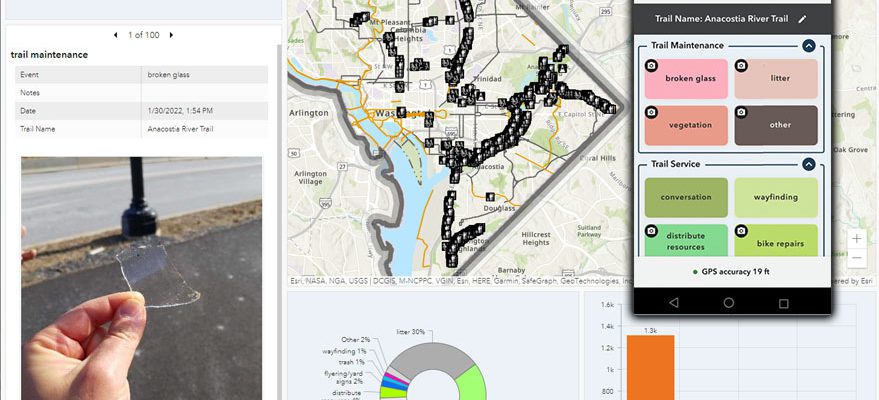This screenshot has width=879, height=400.
Task: Open the broken glass photo
Action: click(141, 278)
